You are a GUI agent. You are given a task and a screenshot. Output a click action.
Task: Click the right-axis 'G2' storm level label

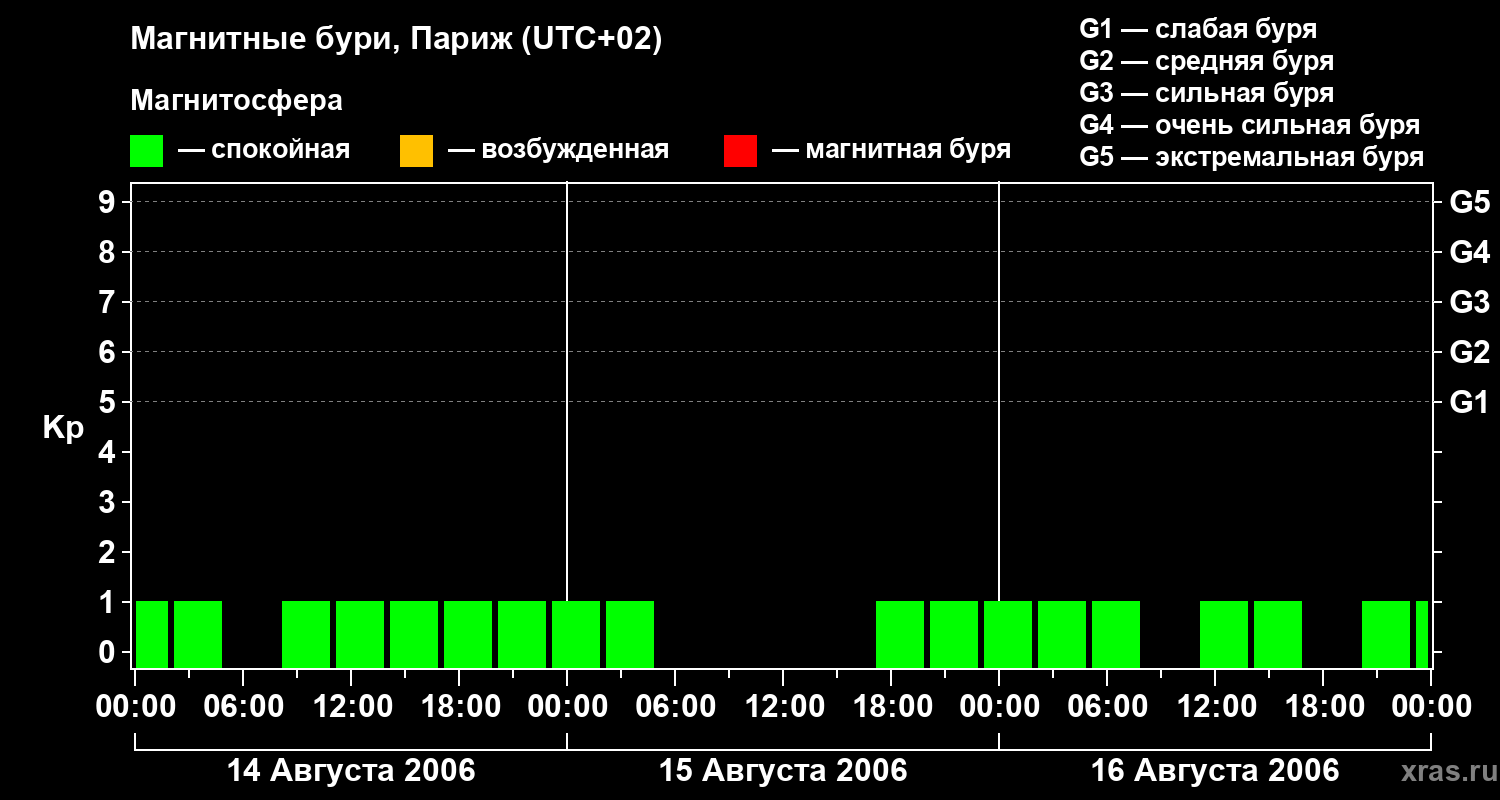click(x=1470, y=352)
